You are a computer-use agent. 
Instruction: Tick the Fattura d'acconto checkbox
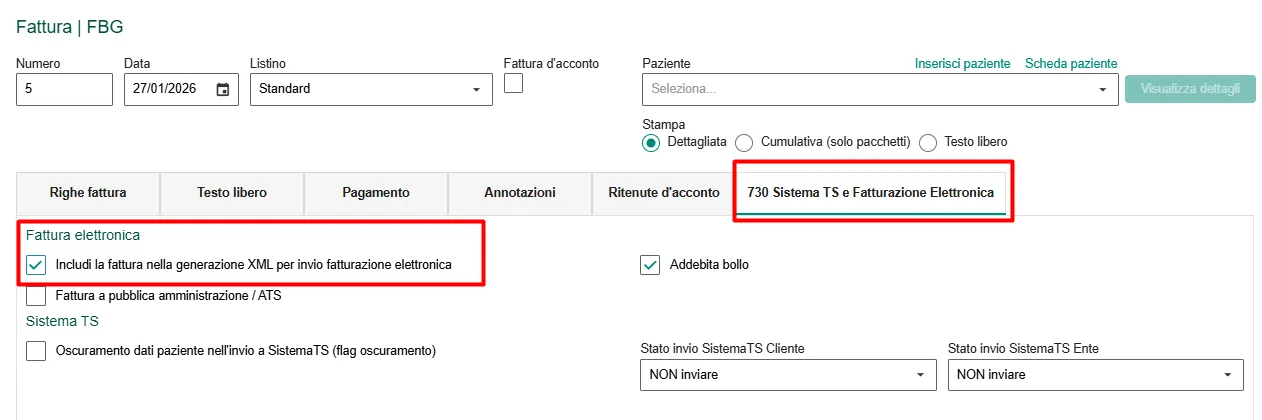click(513, 84)
